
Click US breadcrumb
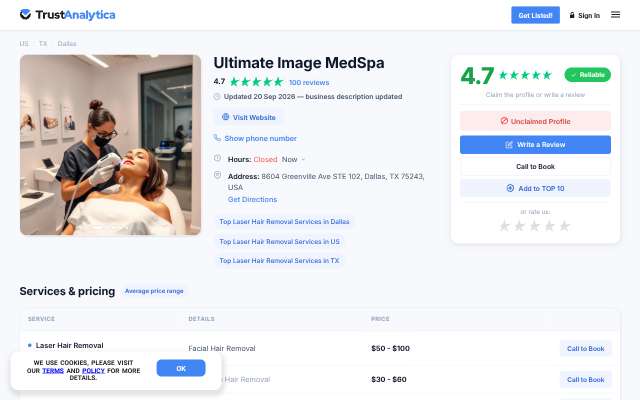[x=24, y=43]
